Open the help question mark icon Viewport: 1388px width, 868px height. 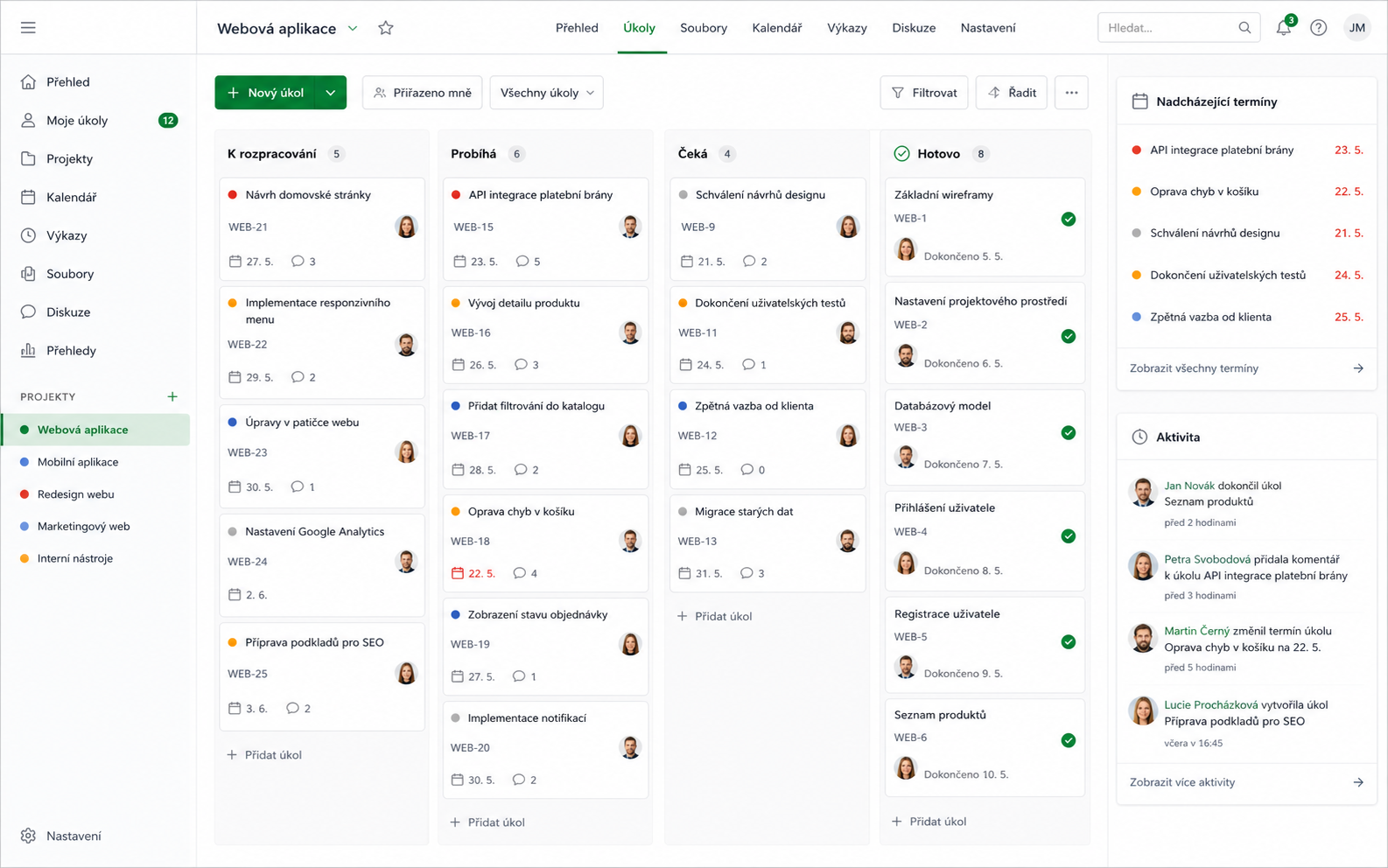[1318, 28]
